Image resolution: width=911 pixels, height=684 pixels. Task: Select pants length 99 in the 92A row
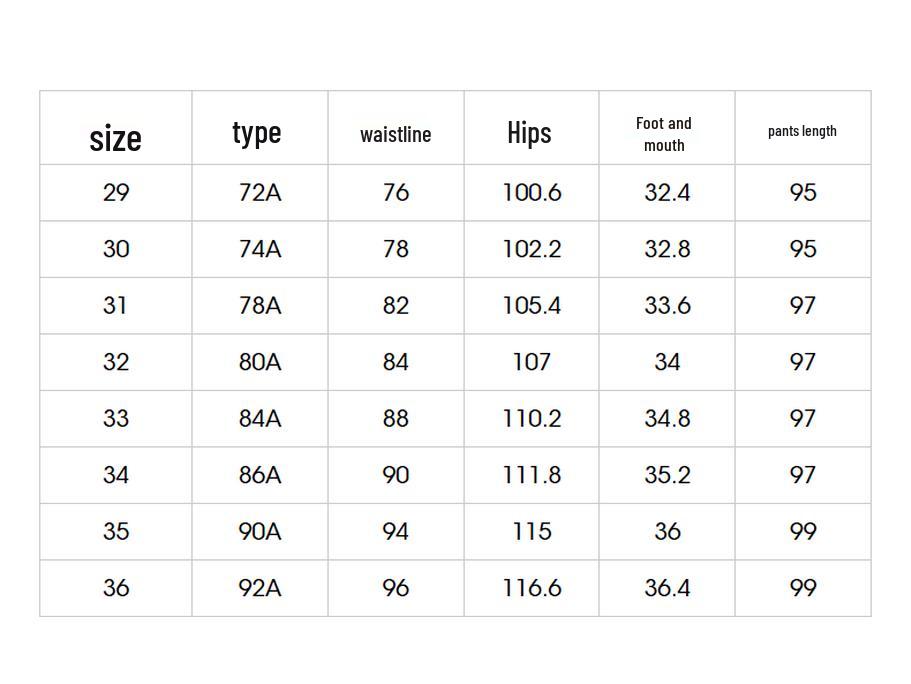[803, 588]
